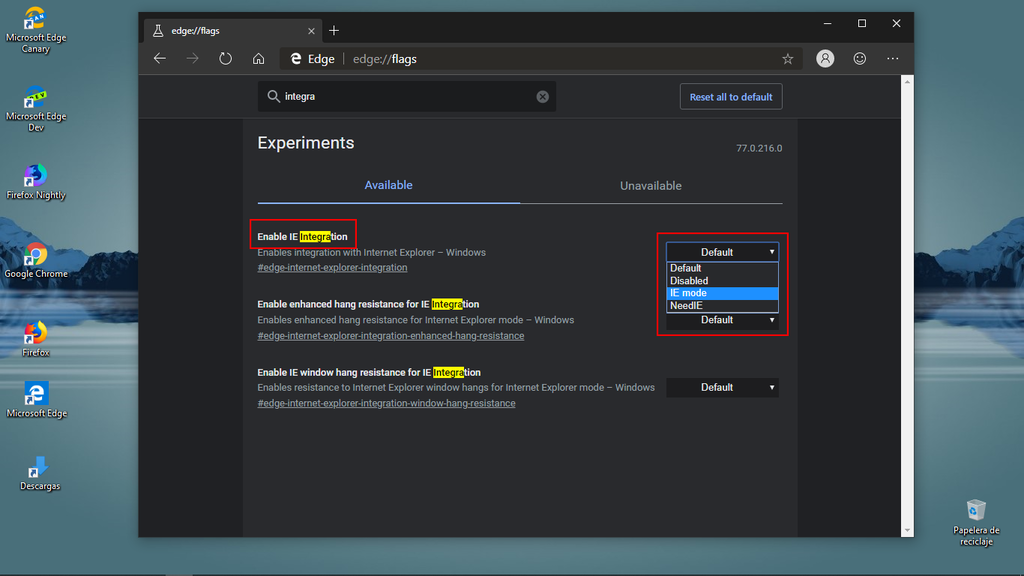Click the search magnifier icon

[x=273, y=97]
